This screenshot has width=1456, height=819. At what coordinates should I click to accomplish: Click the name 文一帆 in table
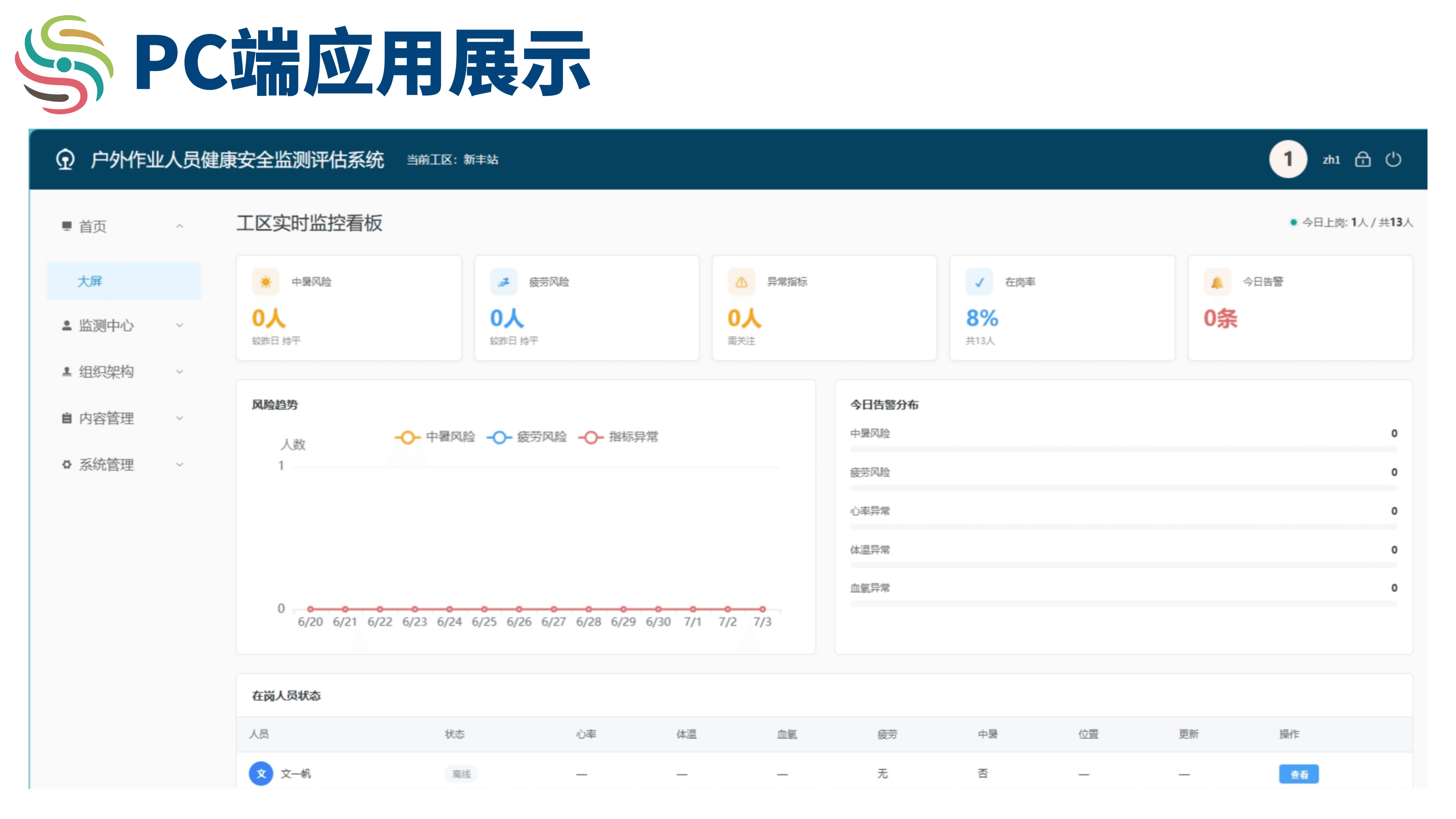pyautogui.click(x=296, y=774)
